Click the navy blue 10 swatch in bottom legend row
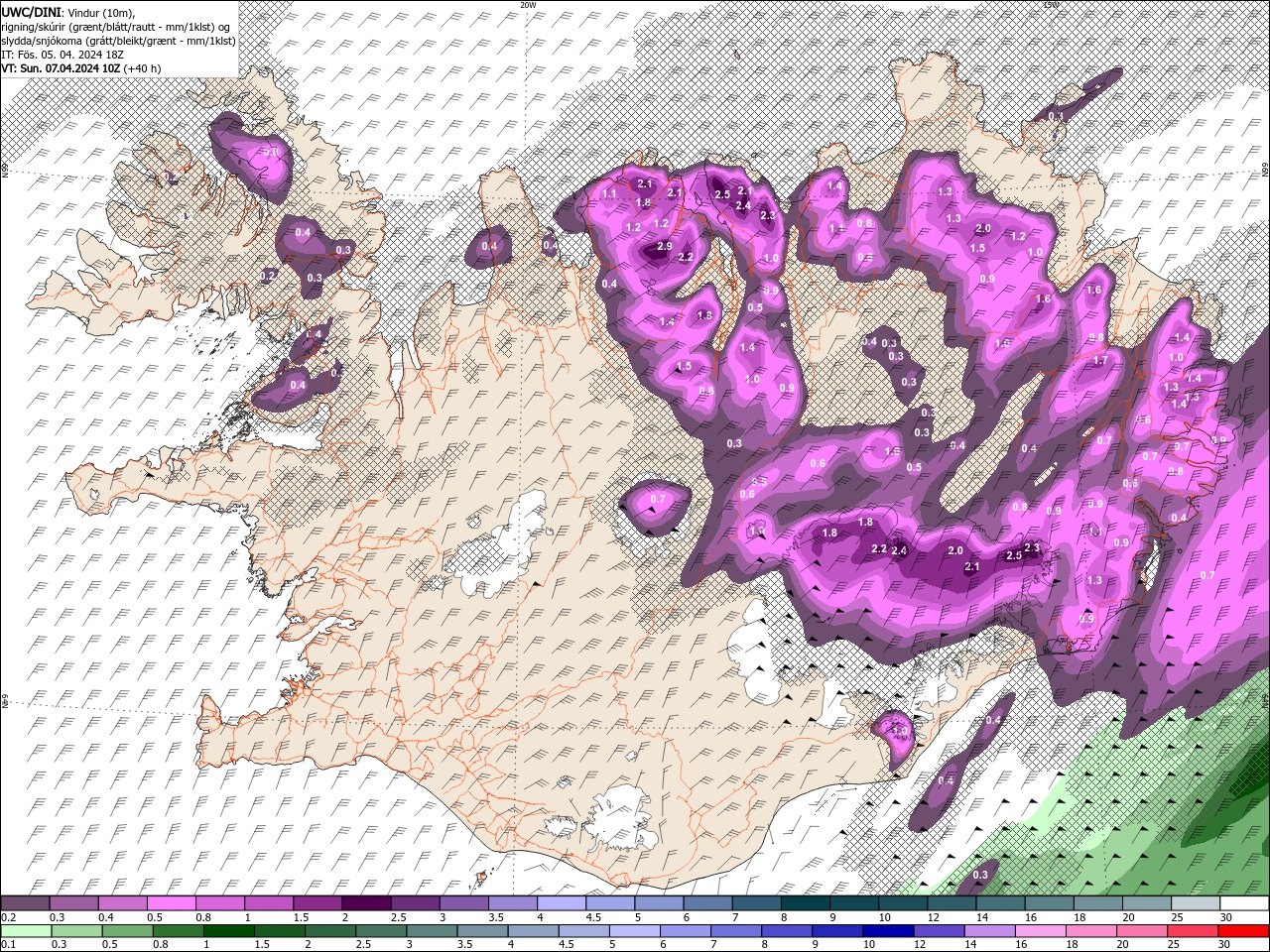The image size is (1270, 952). click(x=888, y=931)
